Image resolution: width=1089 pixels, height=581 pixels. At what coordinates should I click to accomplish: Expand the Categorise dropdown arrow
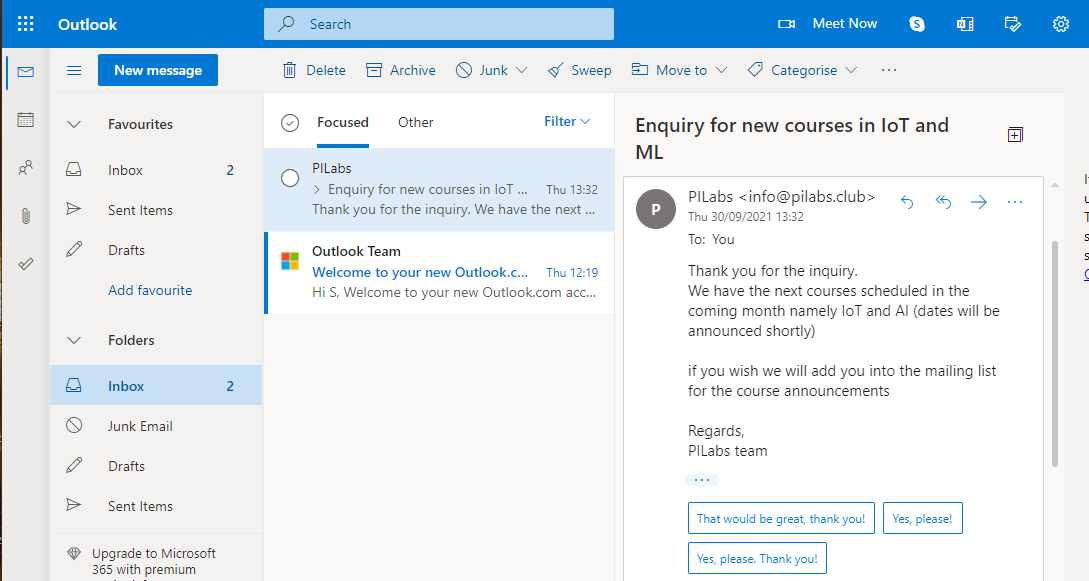[x=851, y=70]
